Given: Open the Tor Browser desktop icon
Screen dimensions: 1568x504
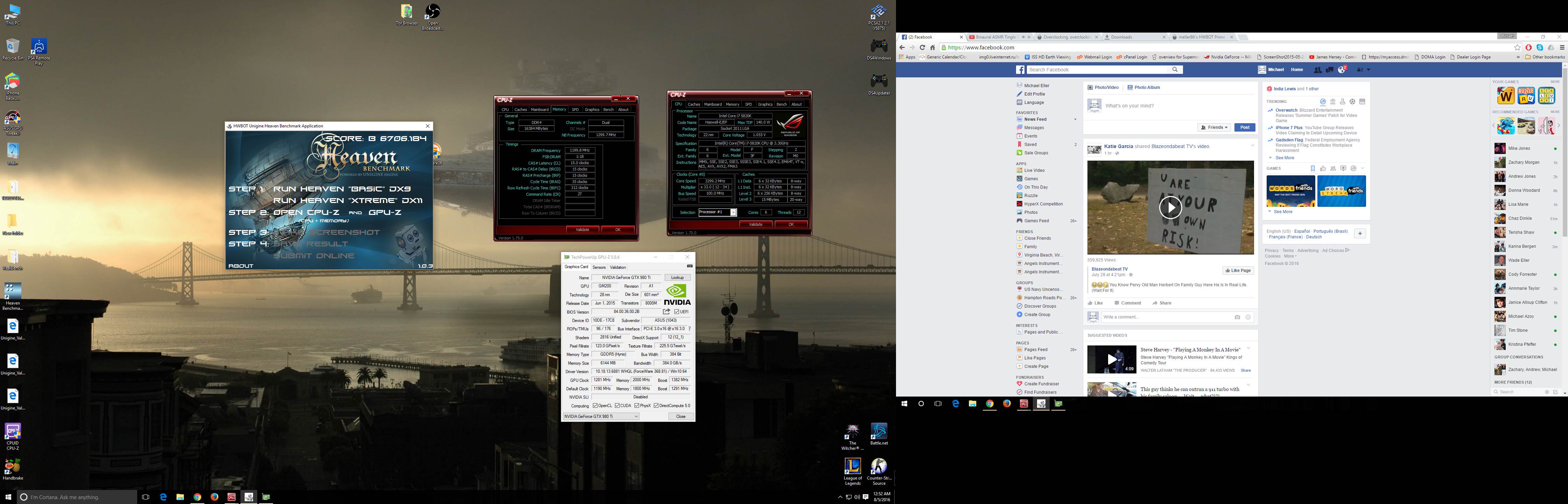Looking at the screenshot, I should point(407,15).
